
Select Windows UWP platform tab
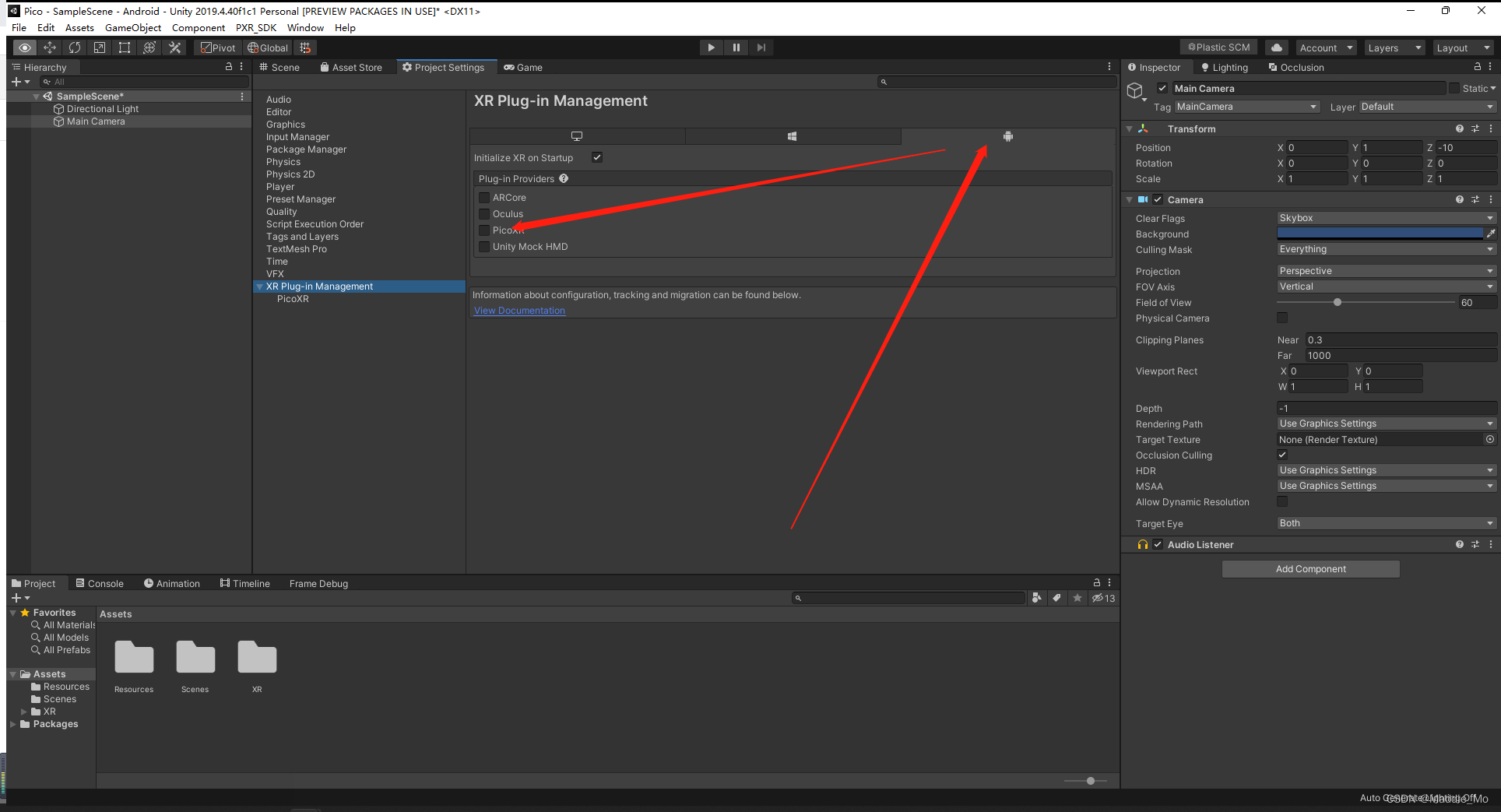[x=793, y=136]
